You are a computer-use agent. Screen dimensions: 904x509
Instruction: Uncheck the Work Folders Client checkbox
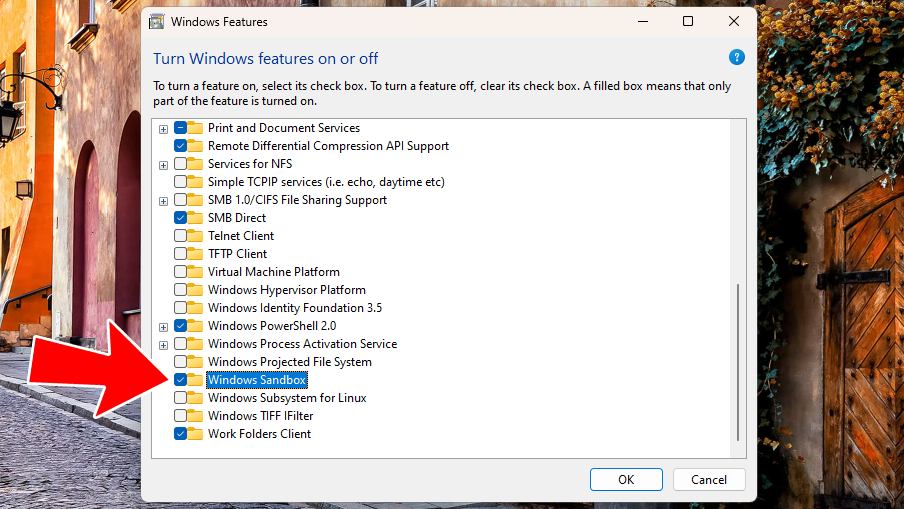180,433
